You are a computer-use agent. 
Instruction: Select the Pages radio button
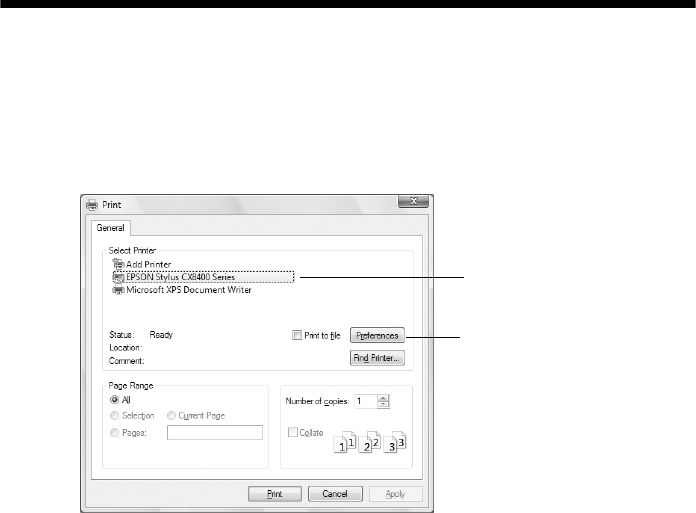(115, 433)
